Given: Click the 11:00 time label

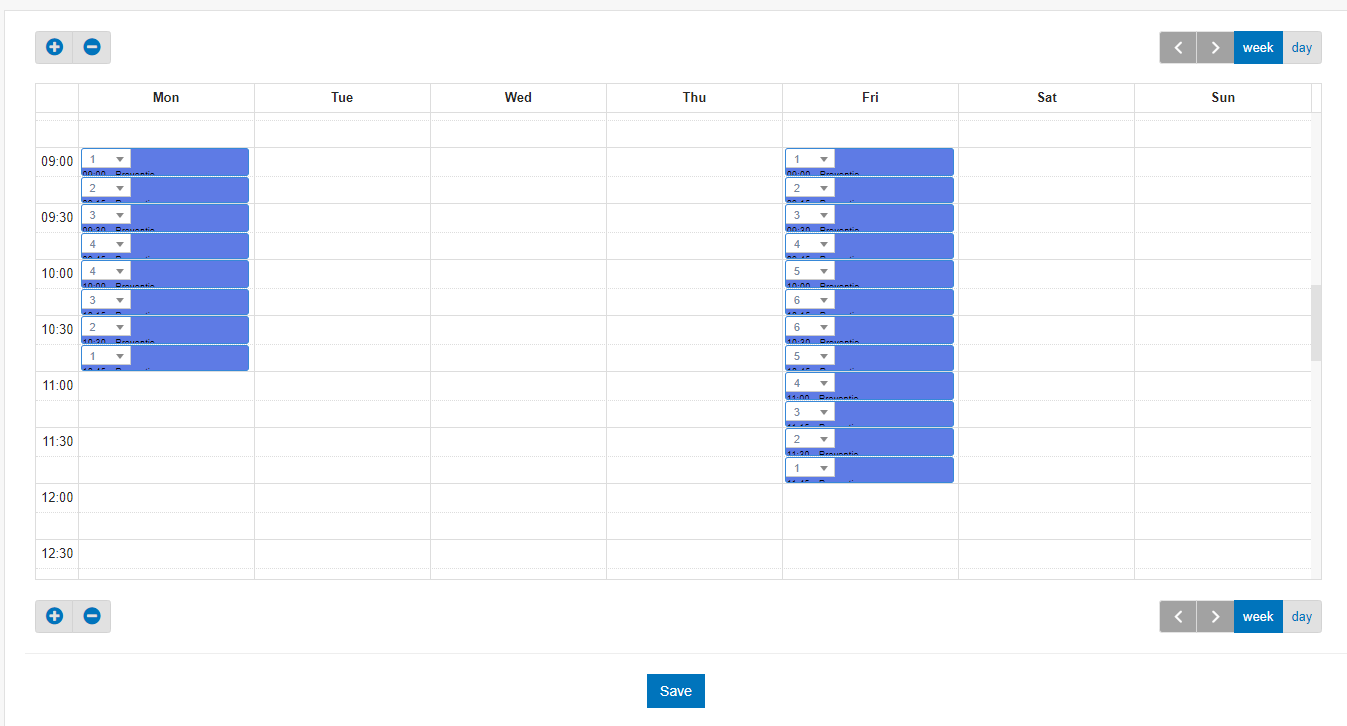Looking at the screenshot, I should (x=57, y=385).
